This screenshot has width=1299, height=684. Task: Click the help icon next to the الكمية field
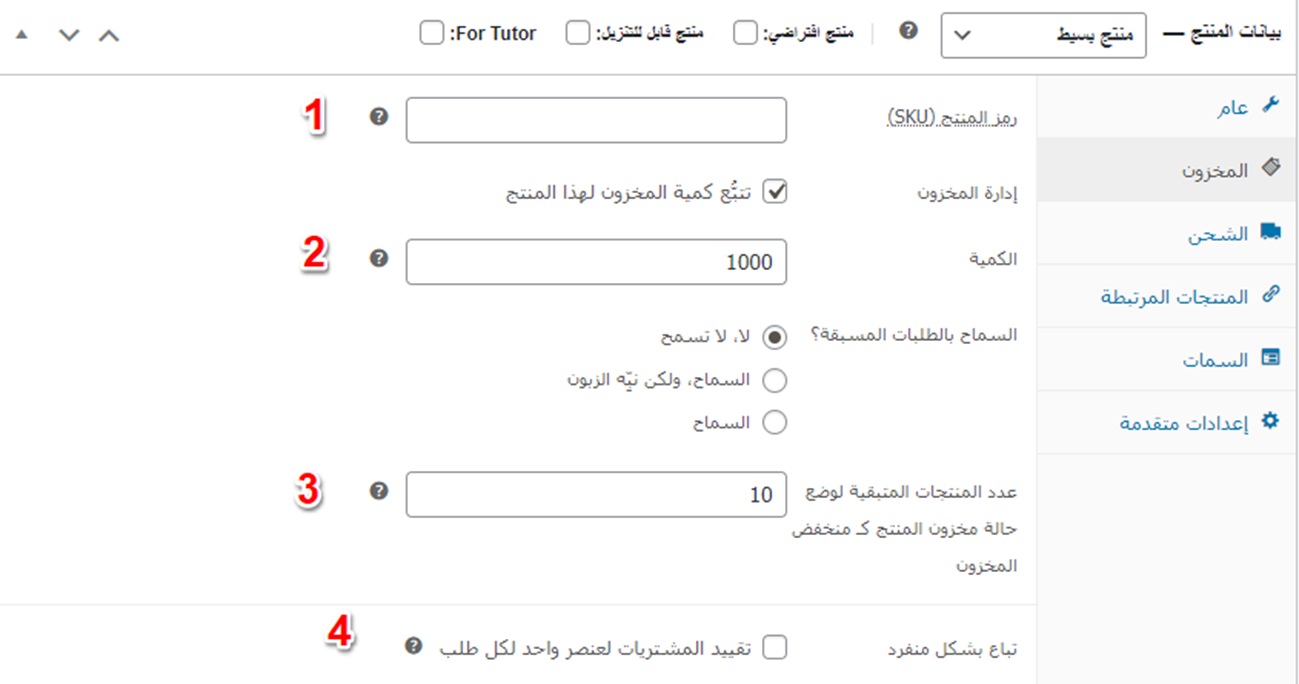[x=378, y=258]
